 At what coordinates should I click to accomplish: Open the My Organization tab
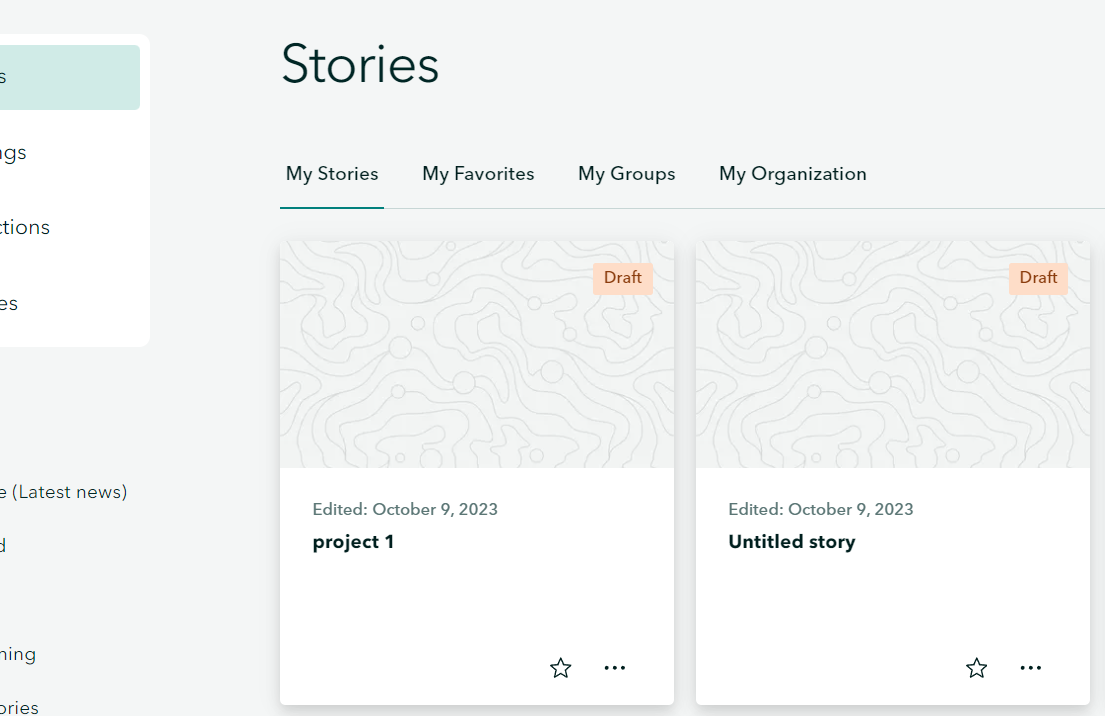(792, 173)
